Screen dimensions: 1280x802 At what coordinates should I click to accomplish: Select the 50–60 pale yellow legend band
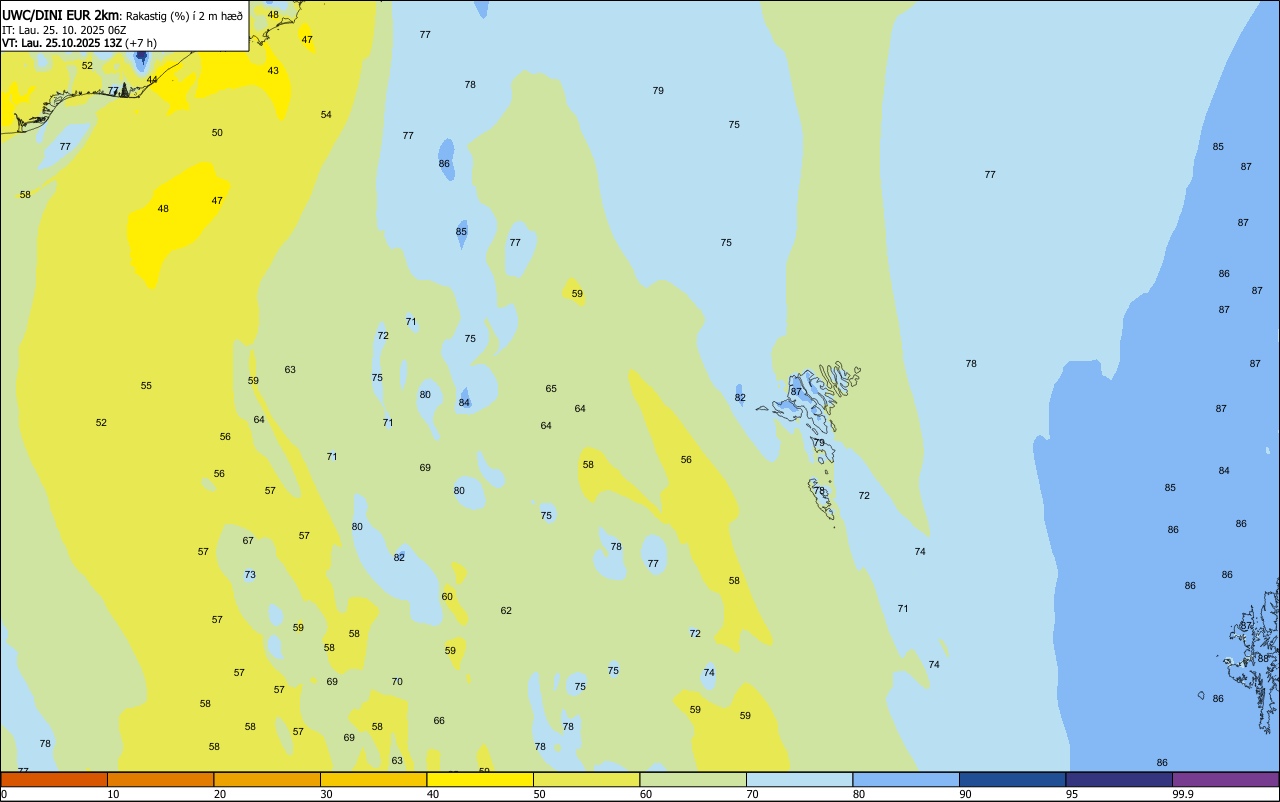click(586, 779)
